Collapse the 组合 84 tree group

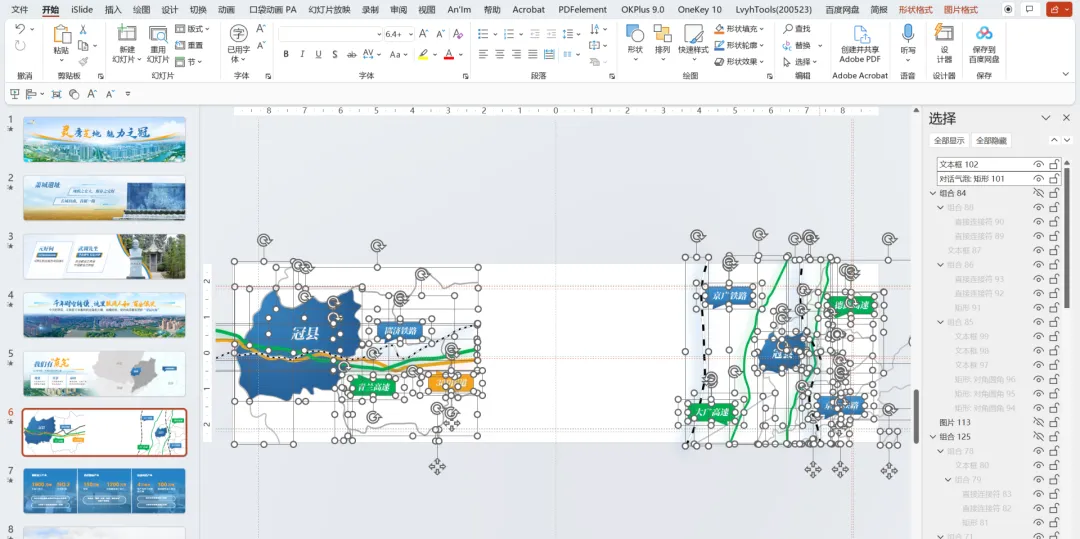(x=933, y=193)
